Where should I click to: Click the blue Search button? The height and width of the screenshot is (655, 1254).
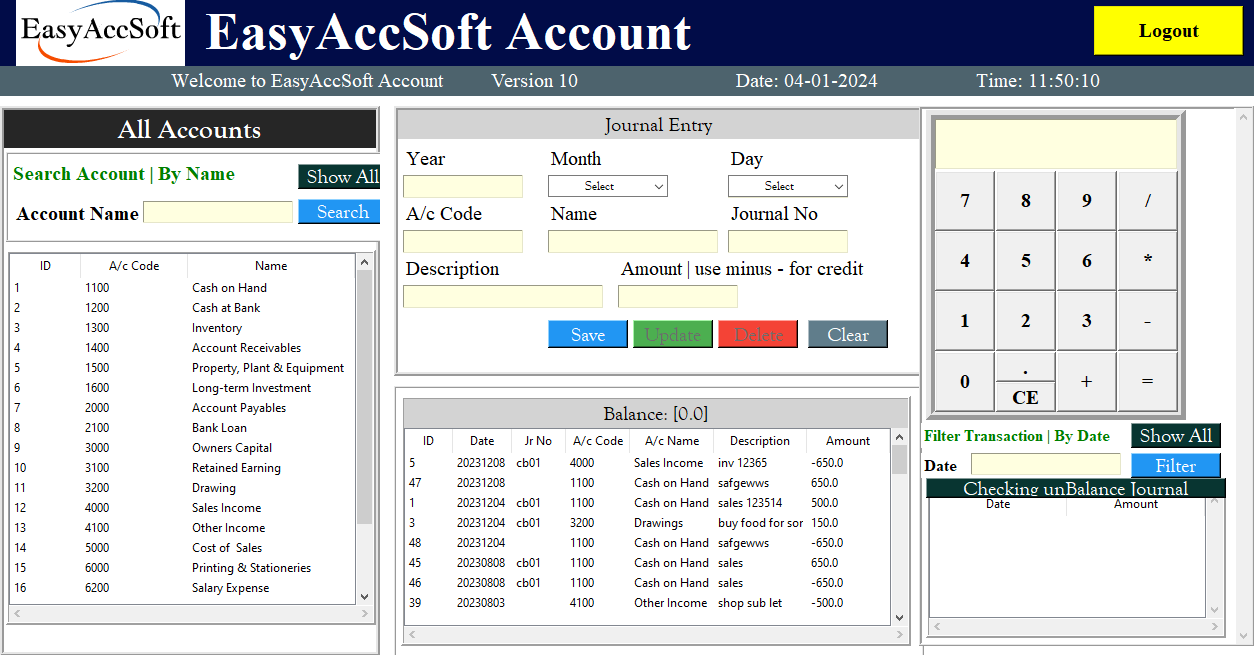point(339,212)
